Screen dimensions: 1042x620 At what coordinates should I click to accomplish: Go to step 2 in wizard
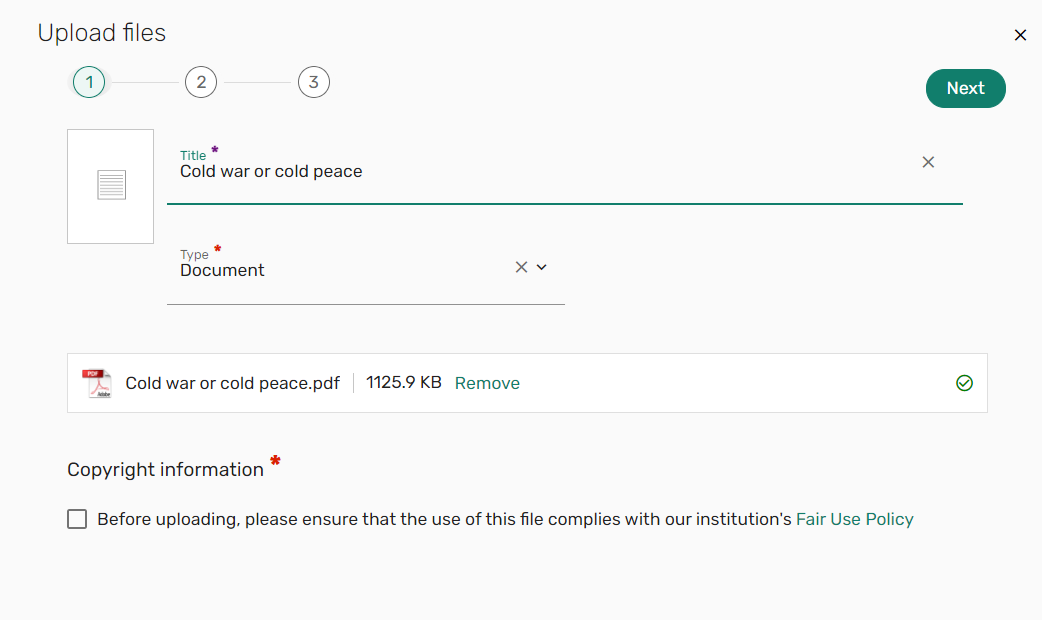tap(201, 82)
